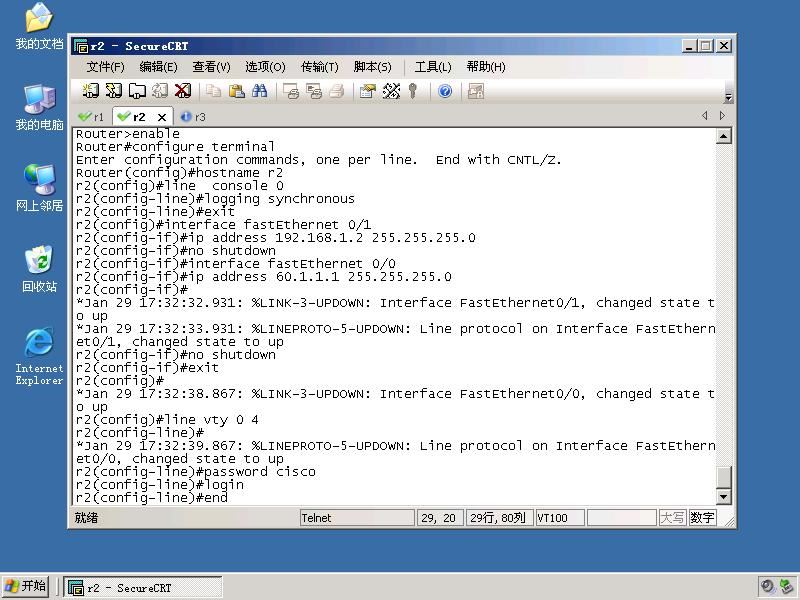Click the Find binoculars icon

(259, 91)
